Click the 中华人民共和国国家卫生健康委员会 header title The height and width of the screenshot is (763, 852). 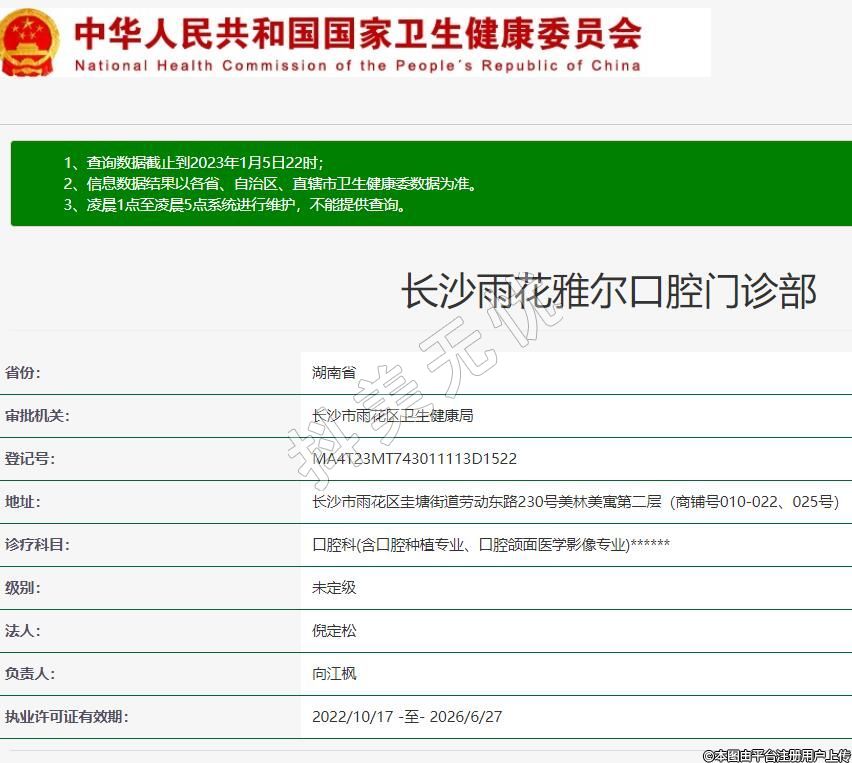coord(357,33)
